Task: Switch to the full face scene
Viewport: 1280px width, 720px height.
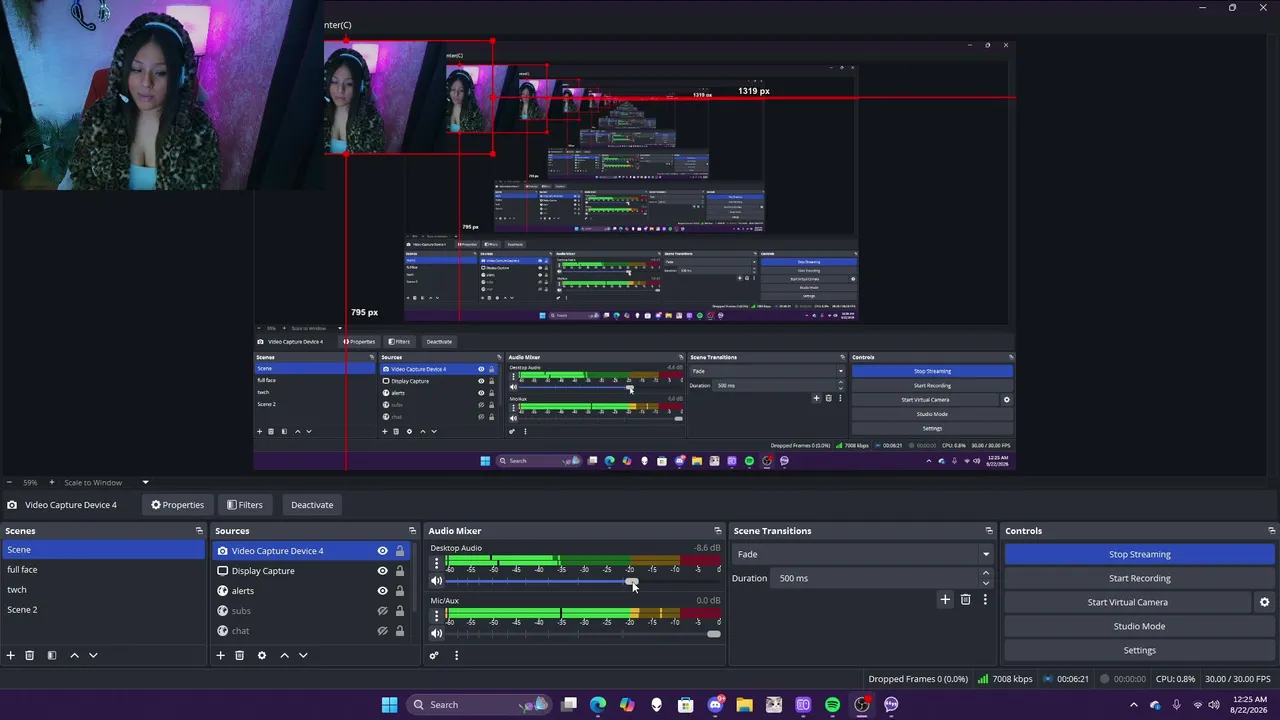Action: pos(103,570)
